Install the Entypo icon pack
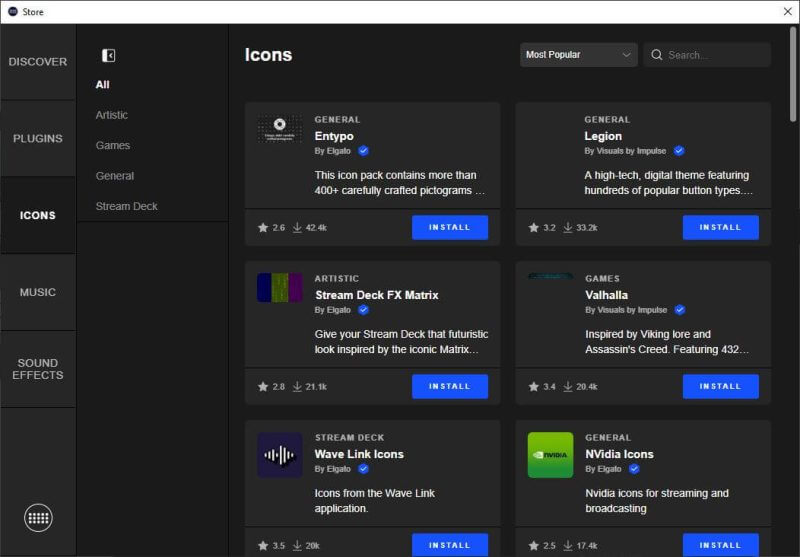The width and height of the screenshot is (800, 557). [x=449, y=227]
